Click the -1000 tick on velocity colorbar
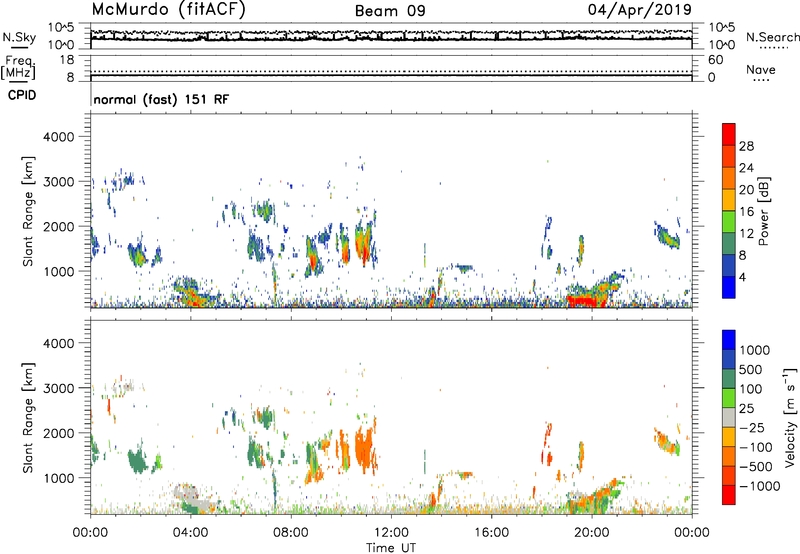 click(760, 486)
